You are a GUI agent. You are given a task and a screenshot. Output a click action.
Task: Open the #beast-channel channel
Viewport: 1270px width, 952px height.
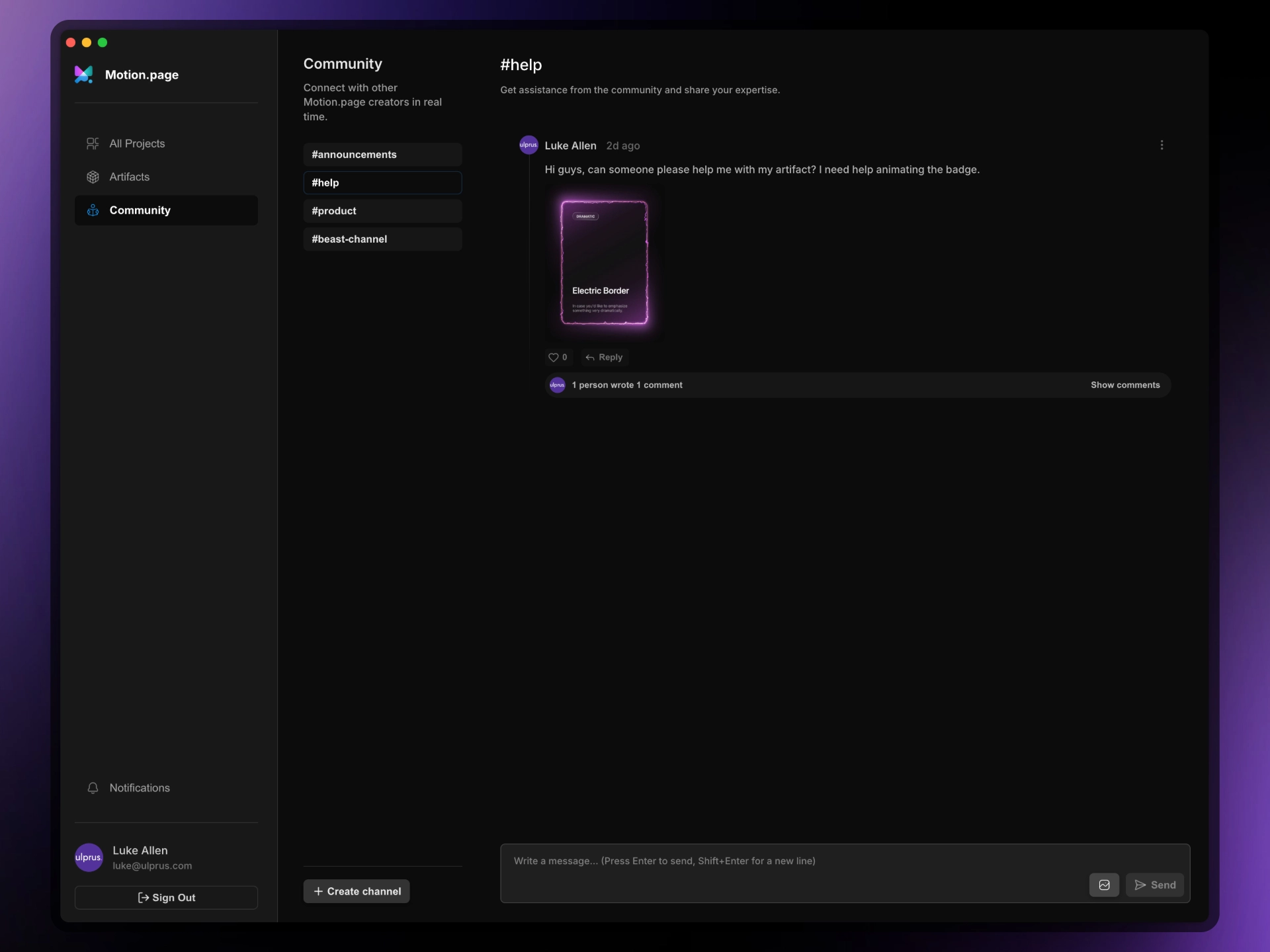coord(382,239)
